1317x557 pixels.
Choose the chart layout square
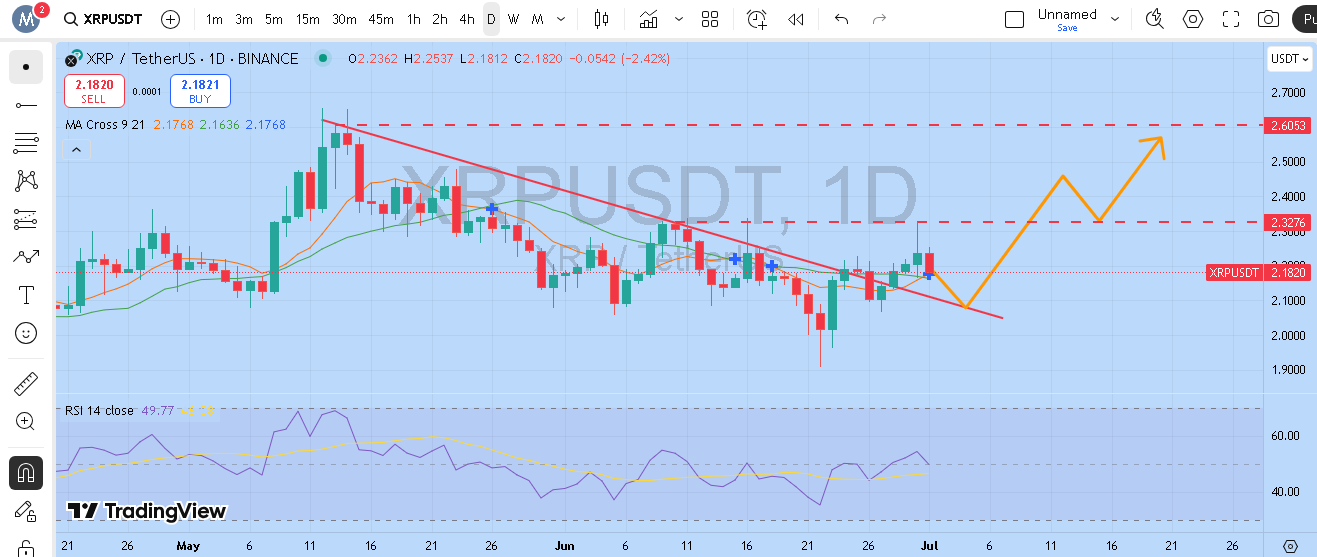(x=1014, y=19)
